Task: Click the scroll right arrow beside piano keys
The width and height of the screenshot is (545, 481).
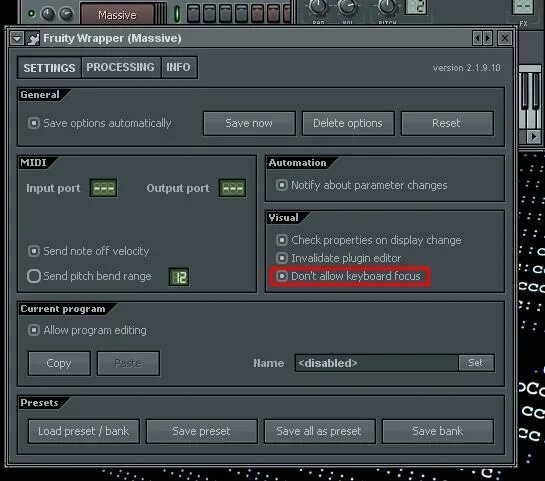Action: tap(534, 137)
